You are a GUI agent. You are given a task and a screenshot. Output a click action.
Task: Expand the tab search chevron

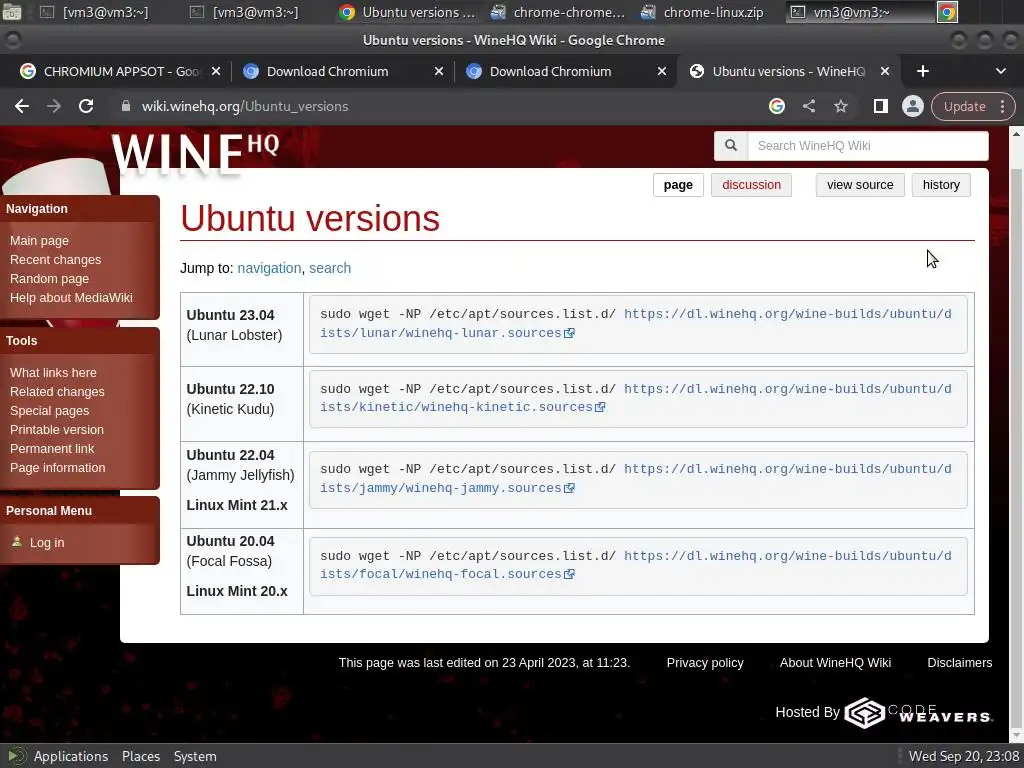pos(1000,71)
